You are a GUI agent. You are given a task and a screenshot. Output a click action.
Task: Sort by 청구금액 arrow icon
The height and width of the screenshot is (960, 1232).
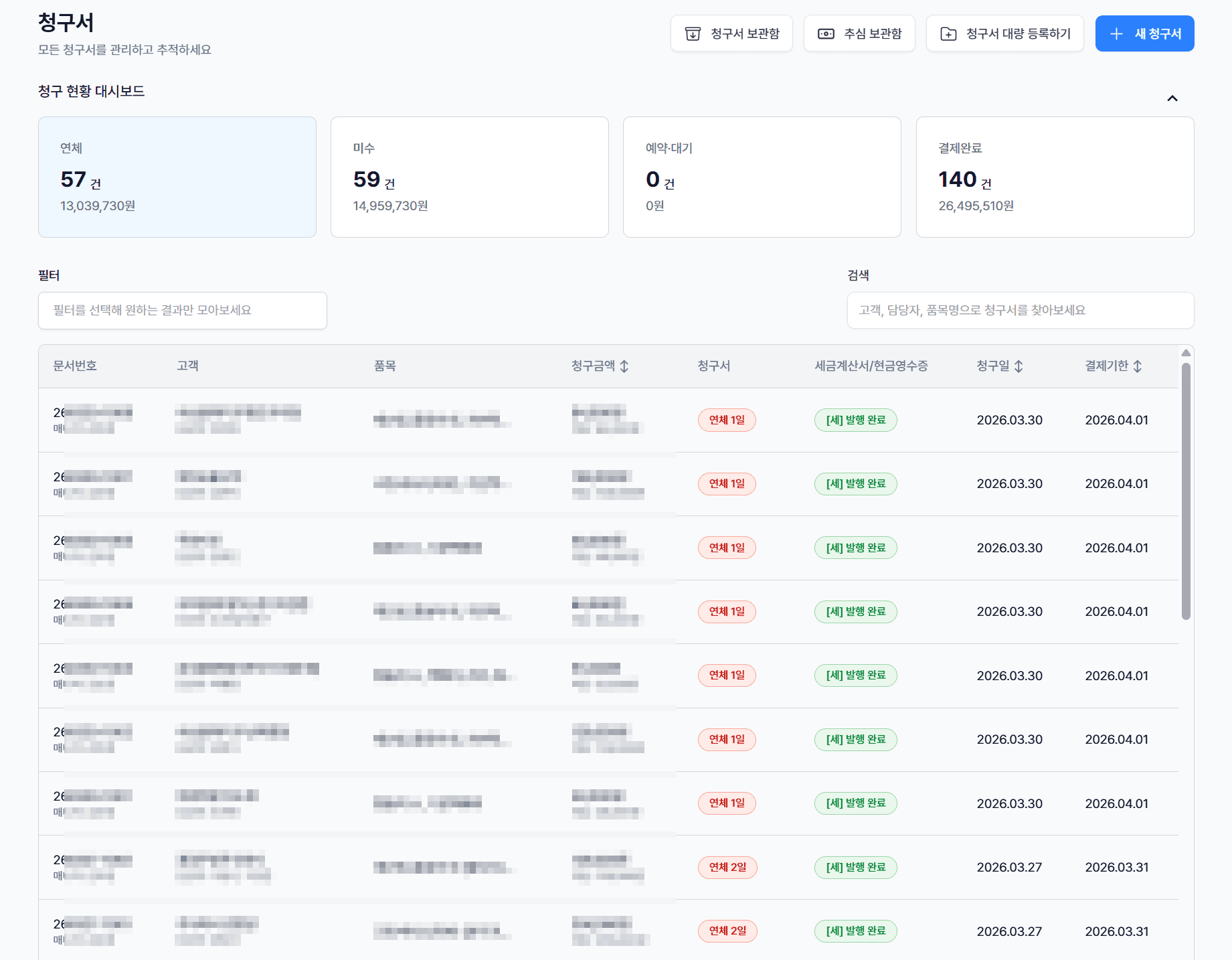pos(624,366)
